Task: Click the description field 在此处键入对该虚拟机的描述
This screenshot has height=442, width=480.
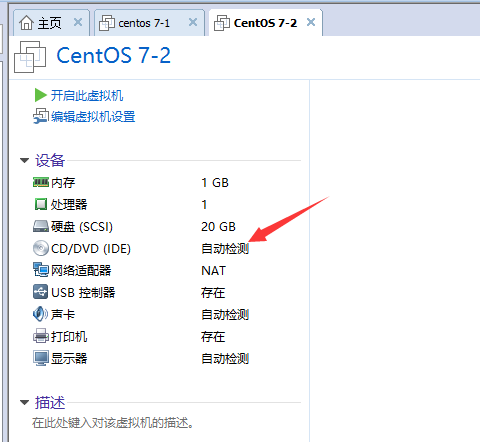Action: (113, 423)
